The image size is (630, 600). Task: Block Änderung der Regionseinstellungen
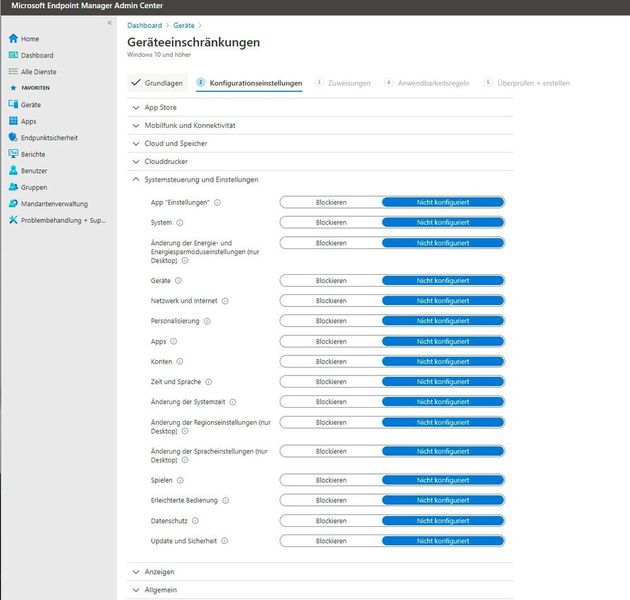tap(331, 422)
